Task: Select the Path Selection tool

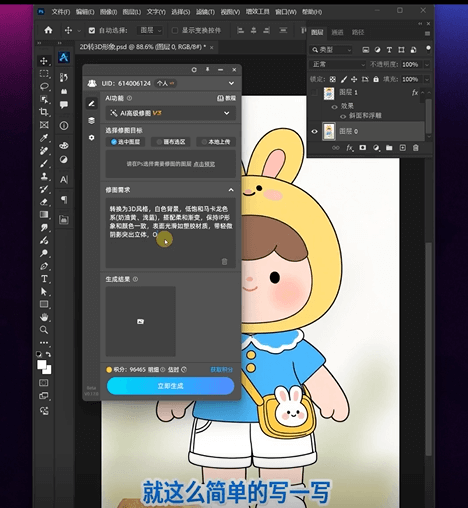Action: (x=44, y=291)
